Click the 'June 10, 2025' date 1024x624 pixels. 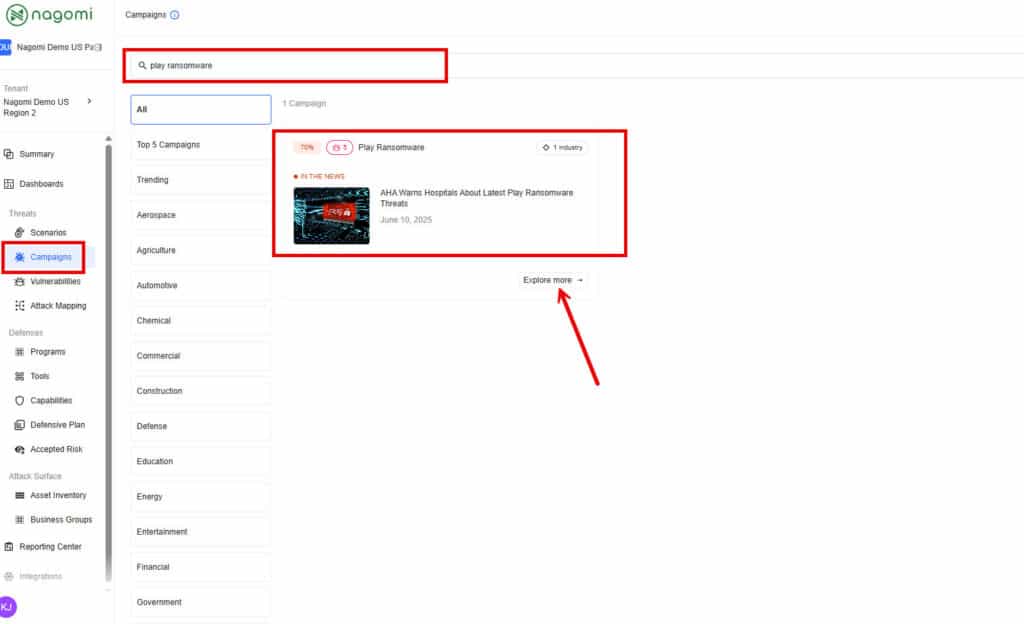(406, 220)
